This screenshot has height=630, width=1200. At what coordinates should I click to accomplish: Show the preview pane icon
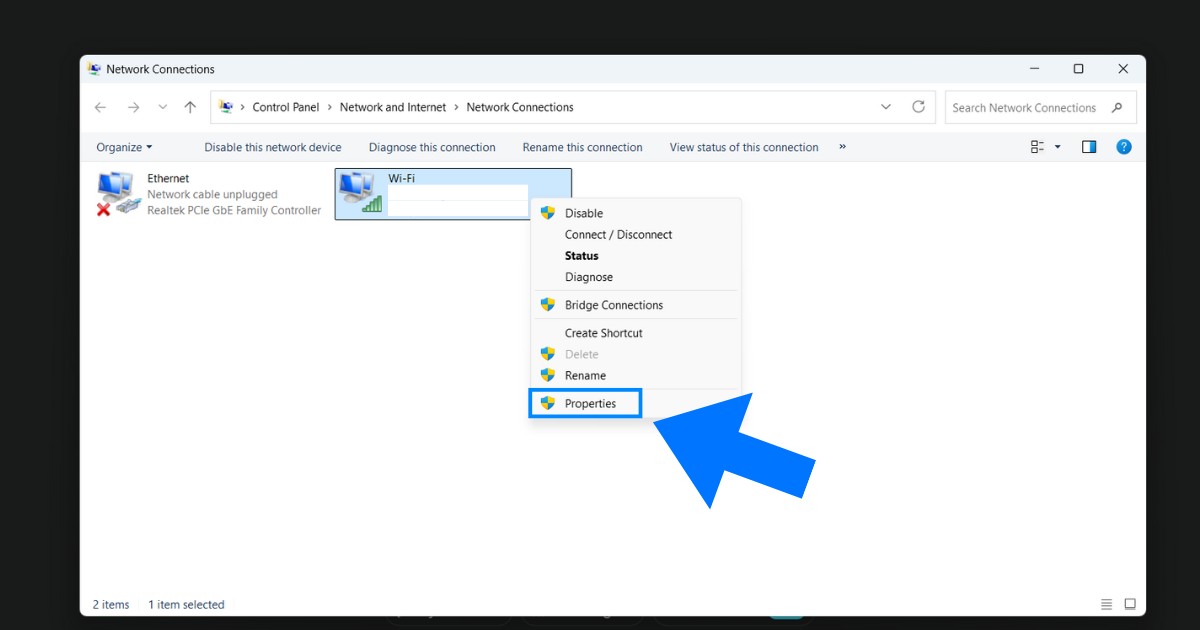(x=1089, y=147)
